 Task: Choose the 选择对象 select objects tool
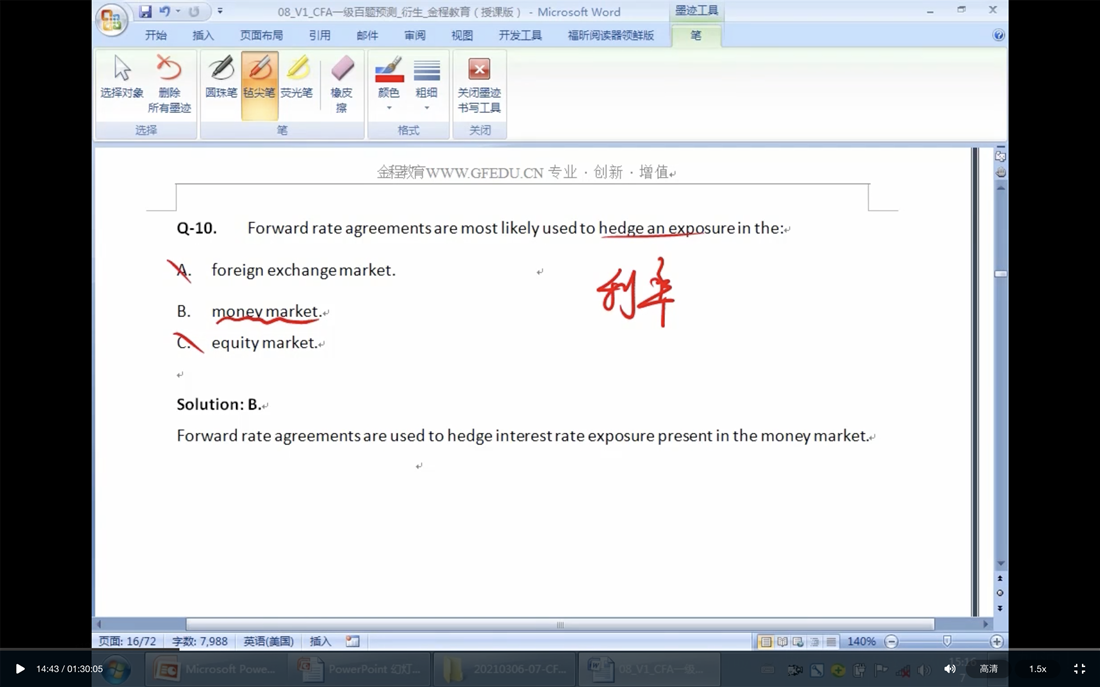(122, 77)
